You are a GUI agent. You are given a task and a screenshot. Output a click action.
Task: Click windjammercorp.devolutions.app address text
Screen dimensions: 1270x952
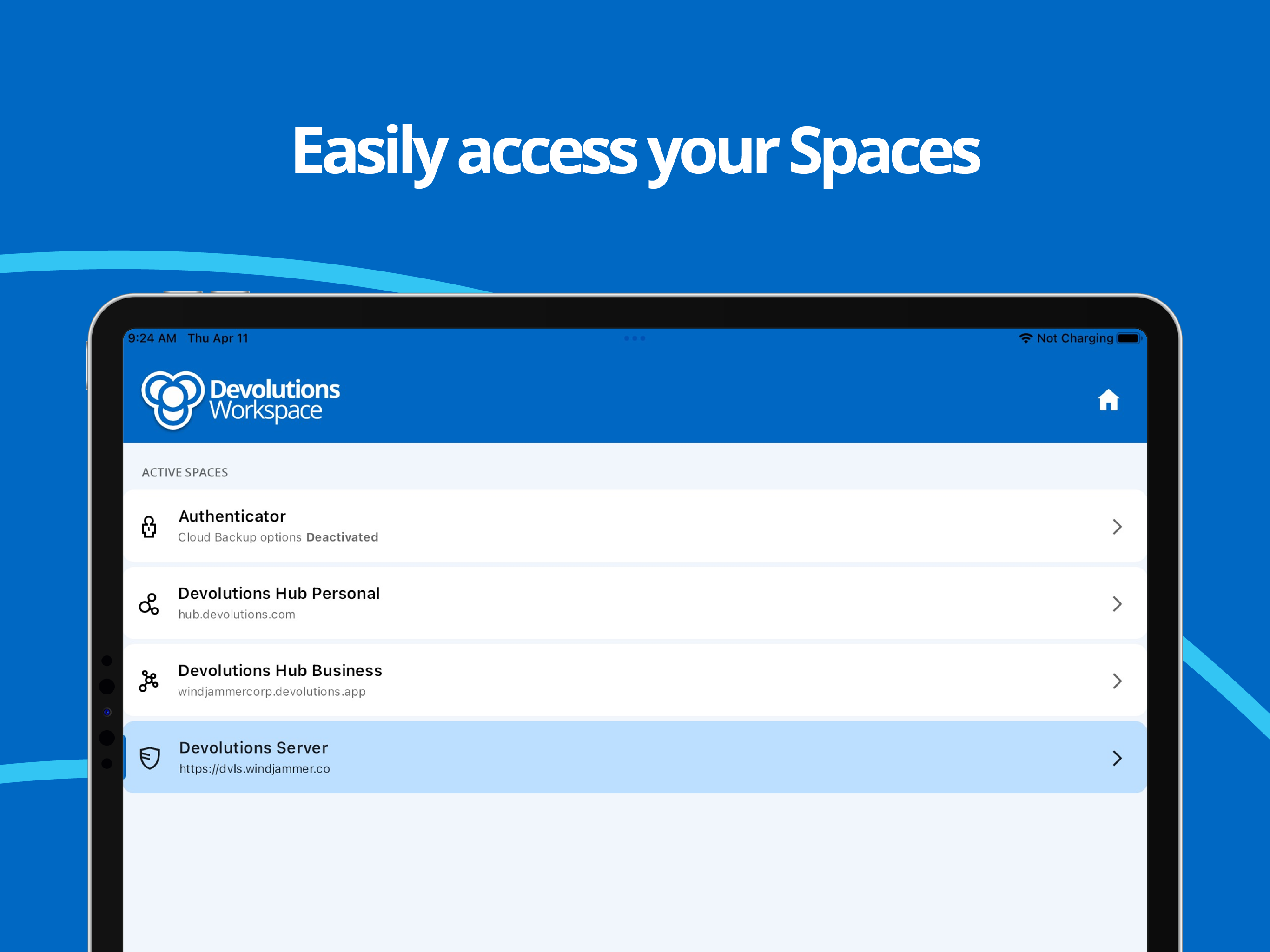[271, 692]
